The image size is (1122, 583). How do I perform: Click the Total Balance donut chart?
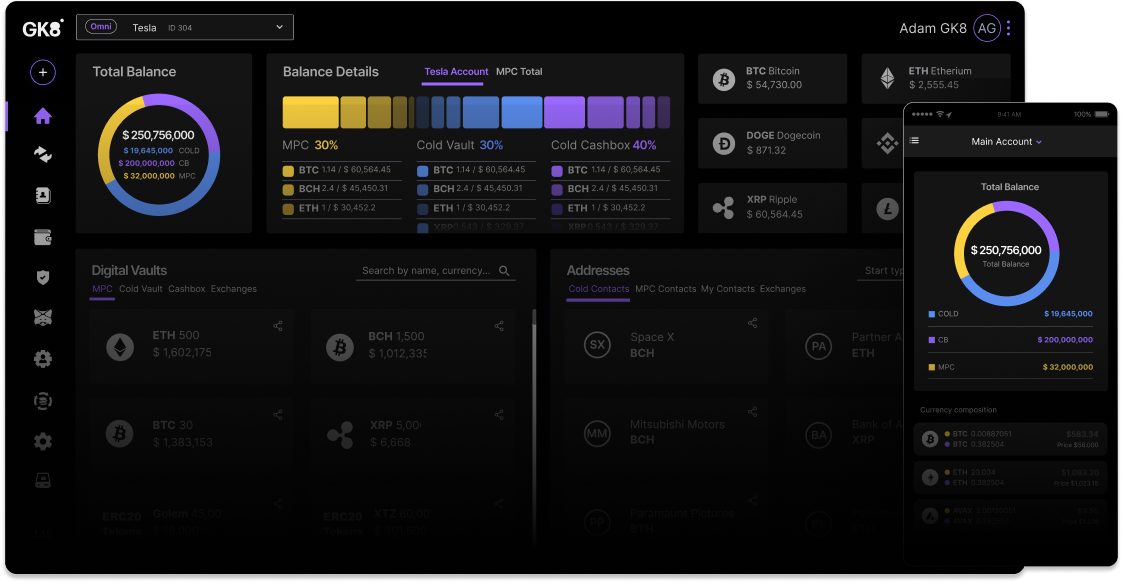pos(159,155)
